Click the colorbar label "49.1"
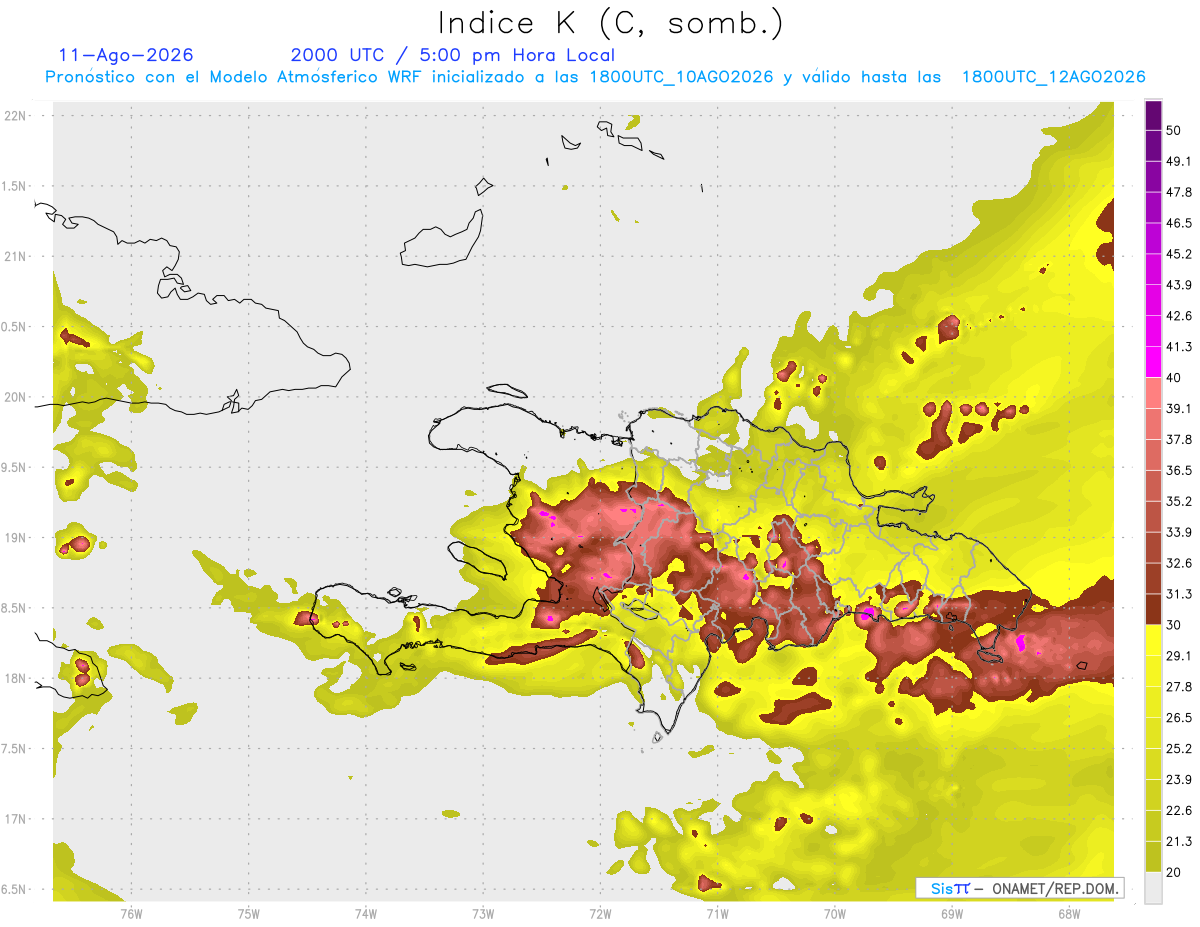1200x927 pixels. pyautogui.click(x=1179, y=161)
